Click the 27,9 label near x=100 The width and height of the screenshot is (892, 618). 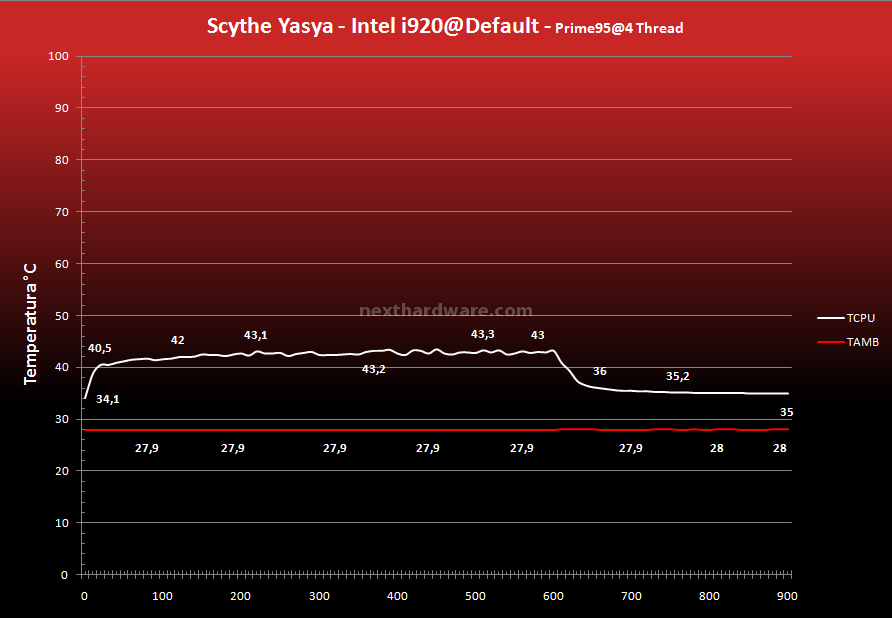point(147,448)
